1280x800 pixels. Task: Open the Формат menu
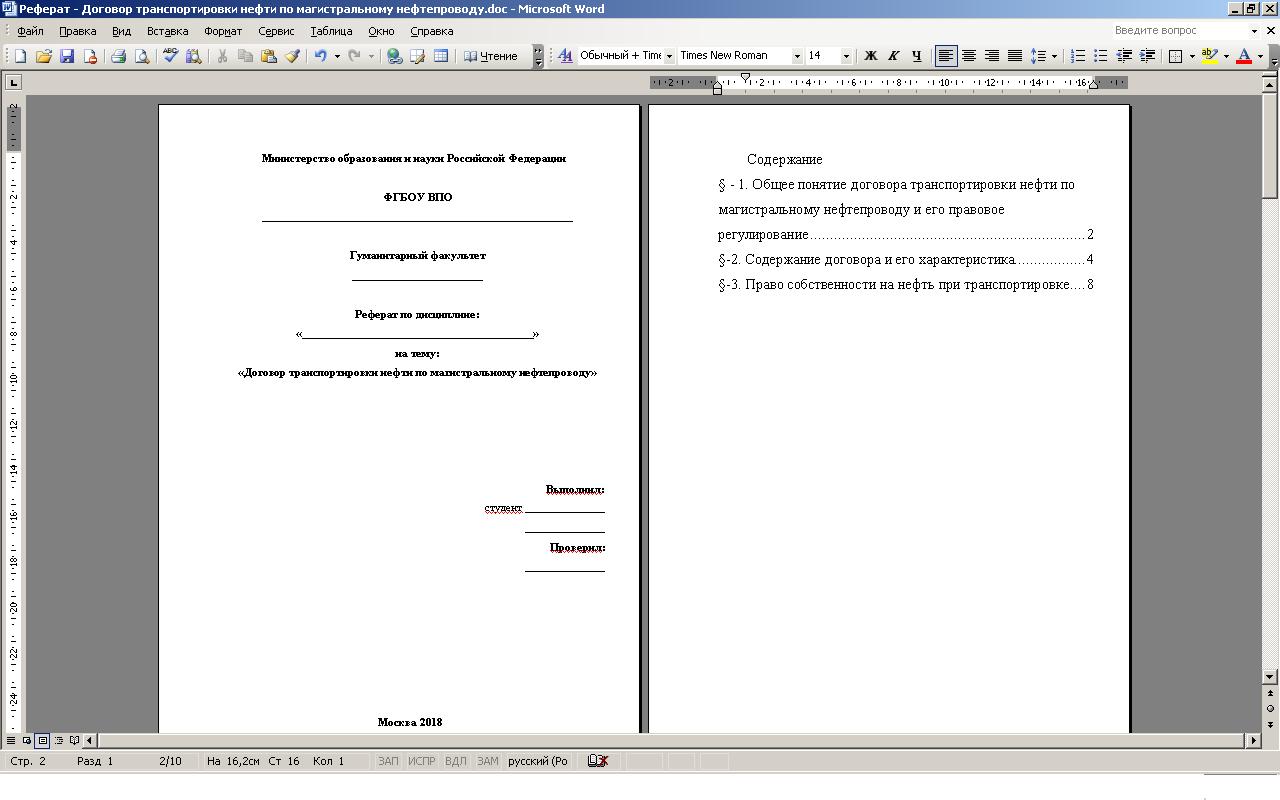[223, 31]
